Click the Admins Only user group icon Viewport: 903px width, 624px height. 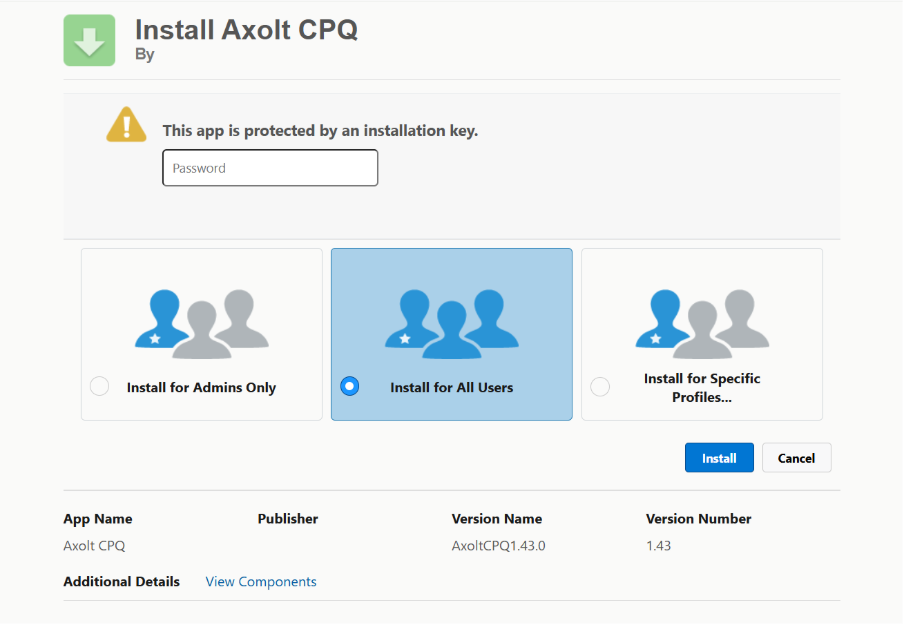point(201,323)
